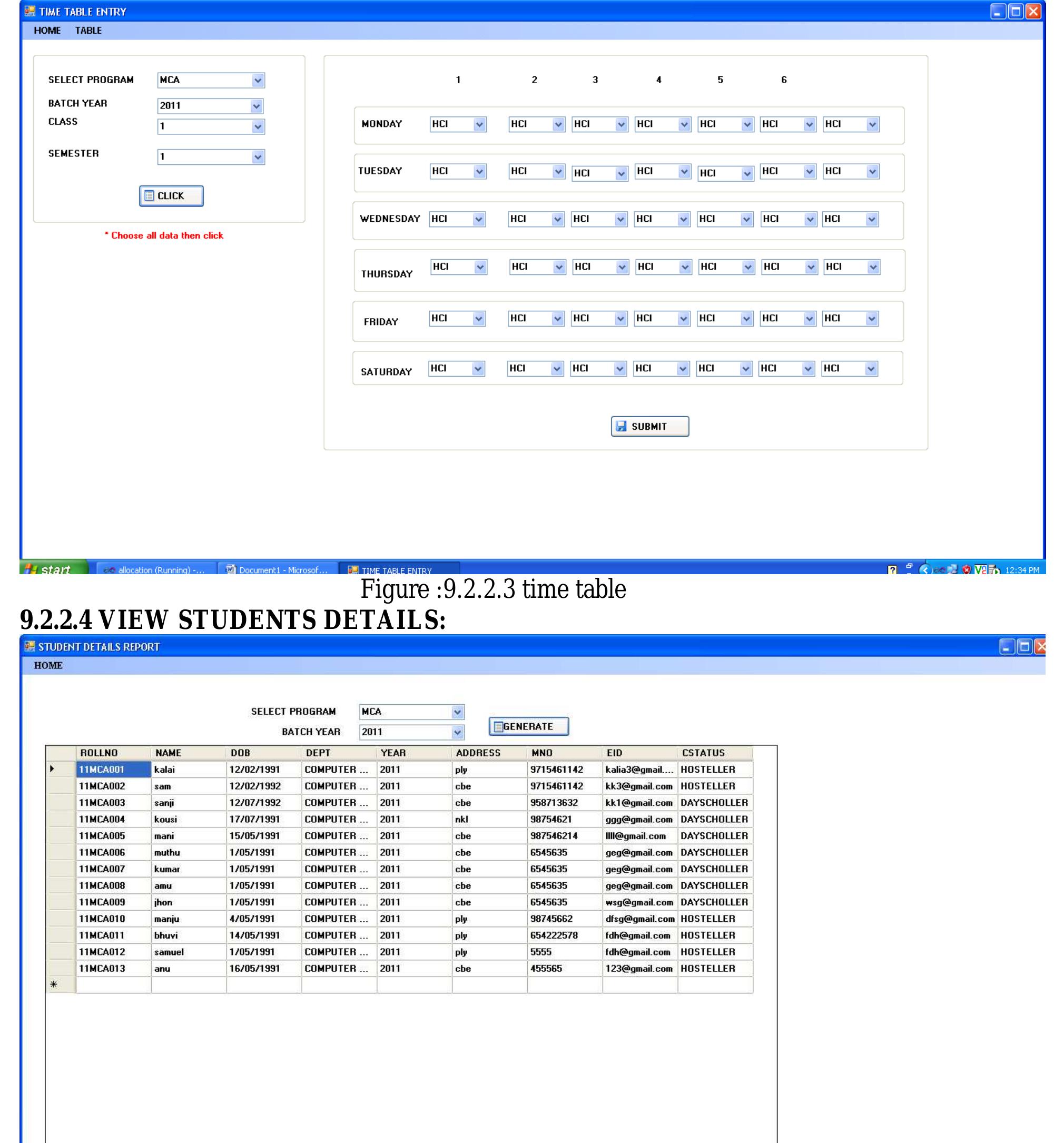This screenshot has height=1143, width=1064.
Task: Expand BATCH YEAR dropdown in Student Details Report
Action: point(458,732)
